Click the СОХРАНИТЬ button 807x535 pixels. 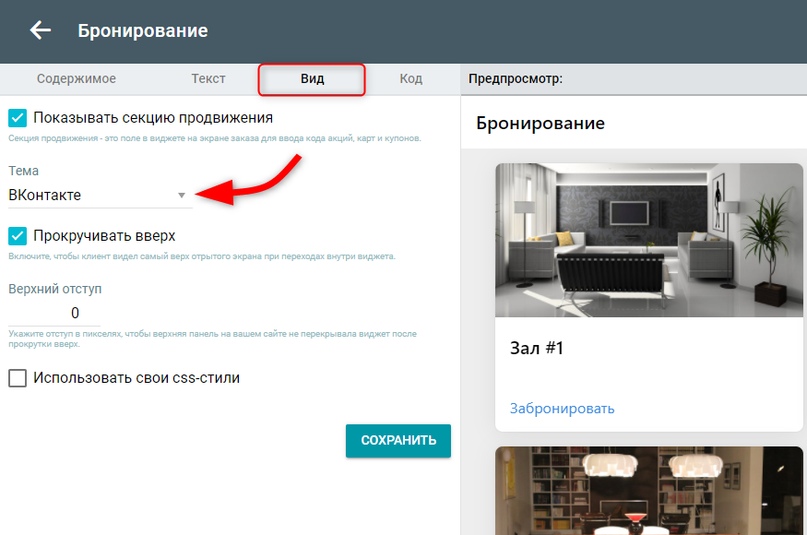[x=398, y=440]
